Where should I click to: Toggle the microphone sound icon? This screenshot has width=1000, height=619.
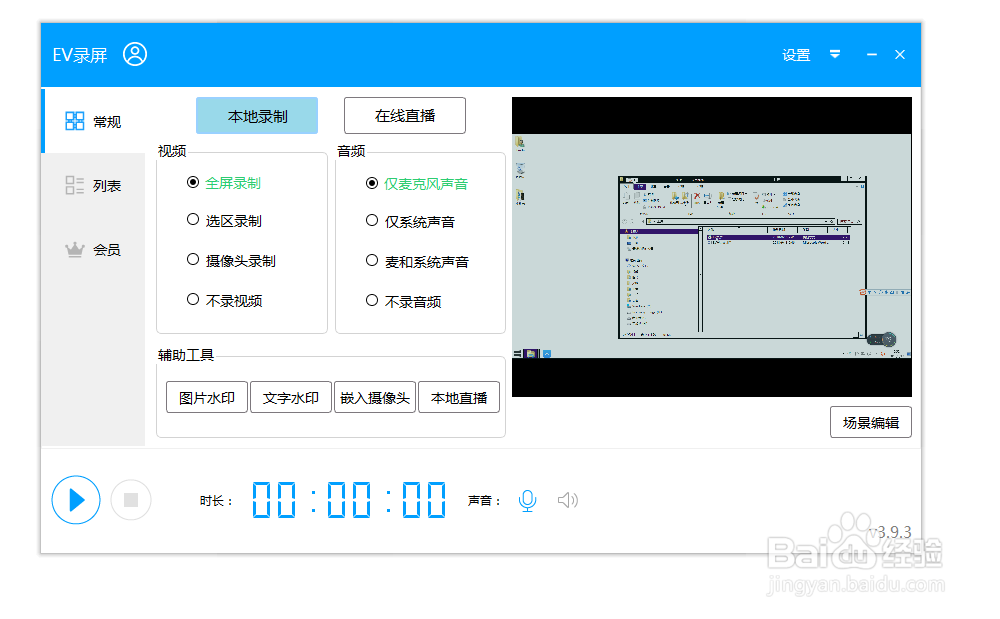point(527,500)
